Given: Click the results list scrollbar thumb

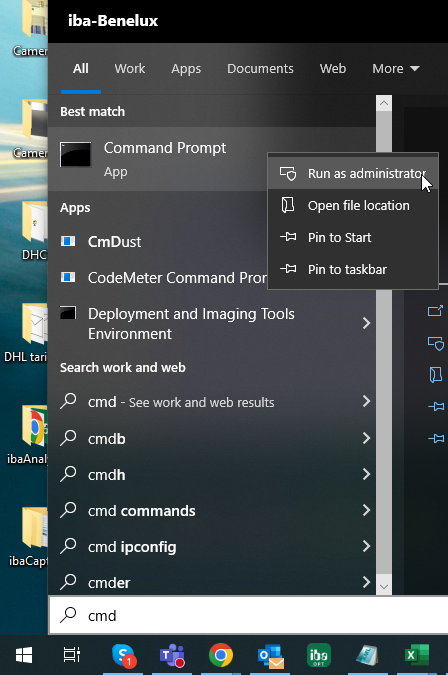Looking at the screenshot, I should click(x=384, y=432).
